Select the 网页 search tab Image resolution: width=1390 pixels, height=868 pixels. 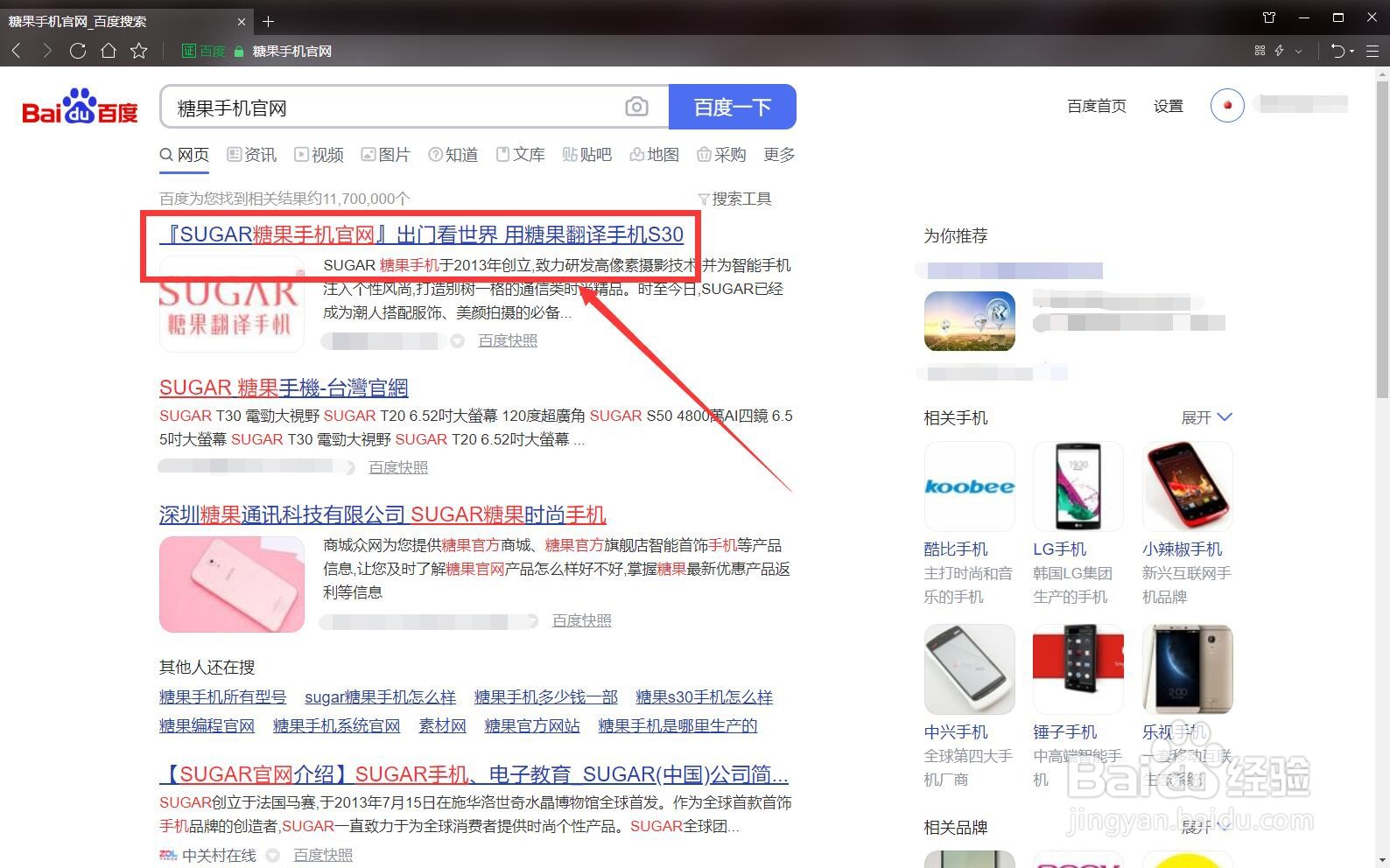click(x=185, y=155)
